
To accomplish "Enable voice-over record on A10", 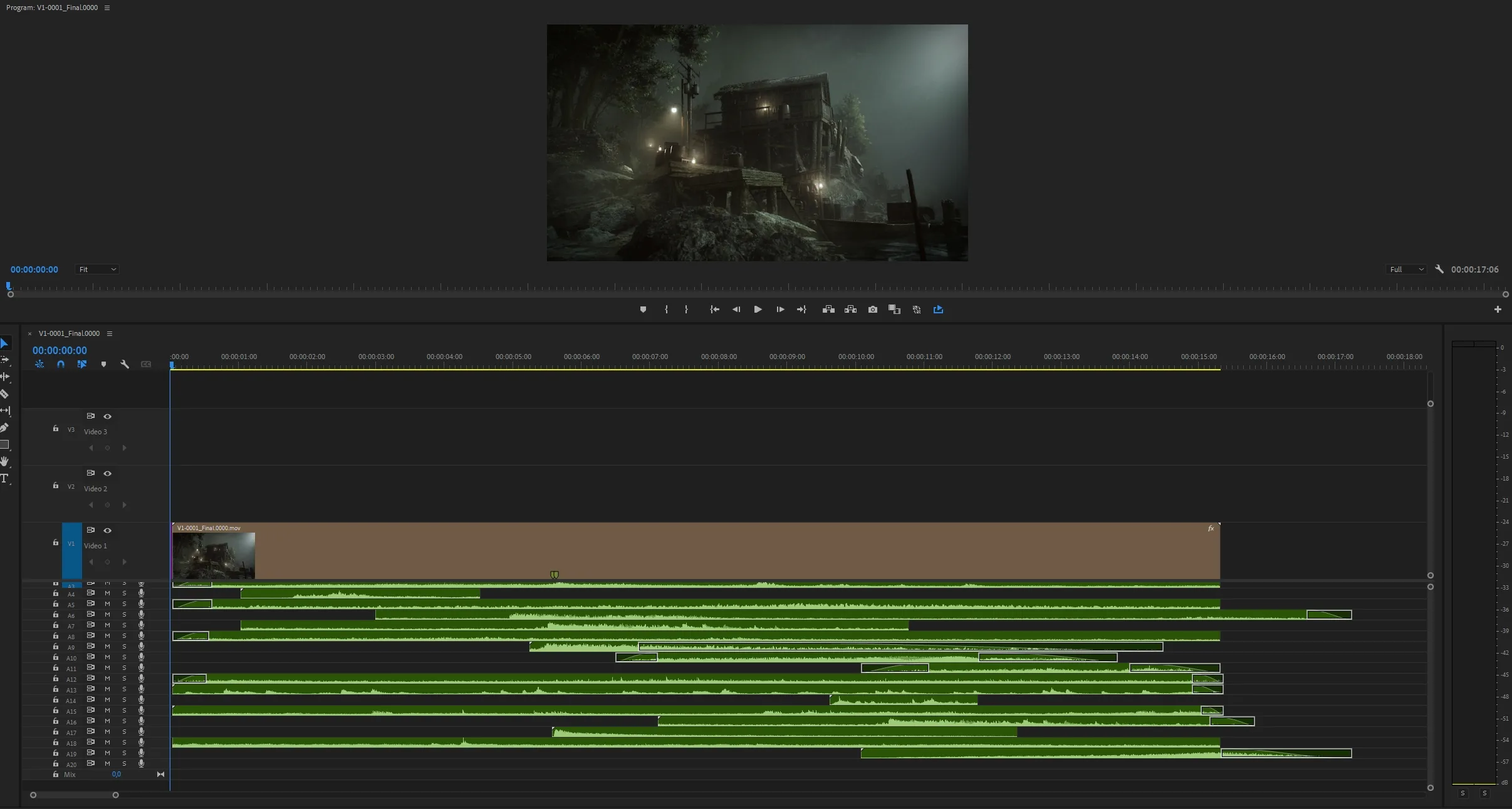I will coord(141,657).
